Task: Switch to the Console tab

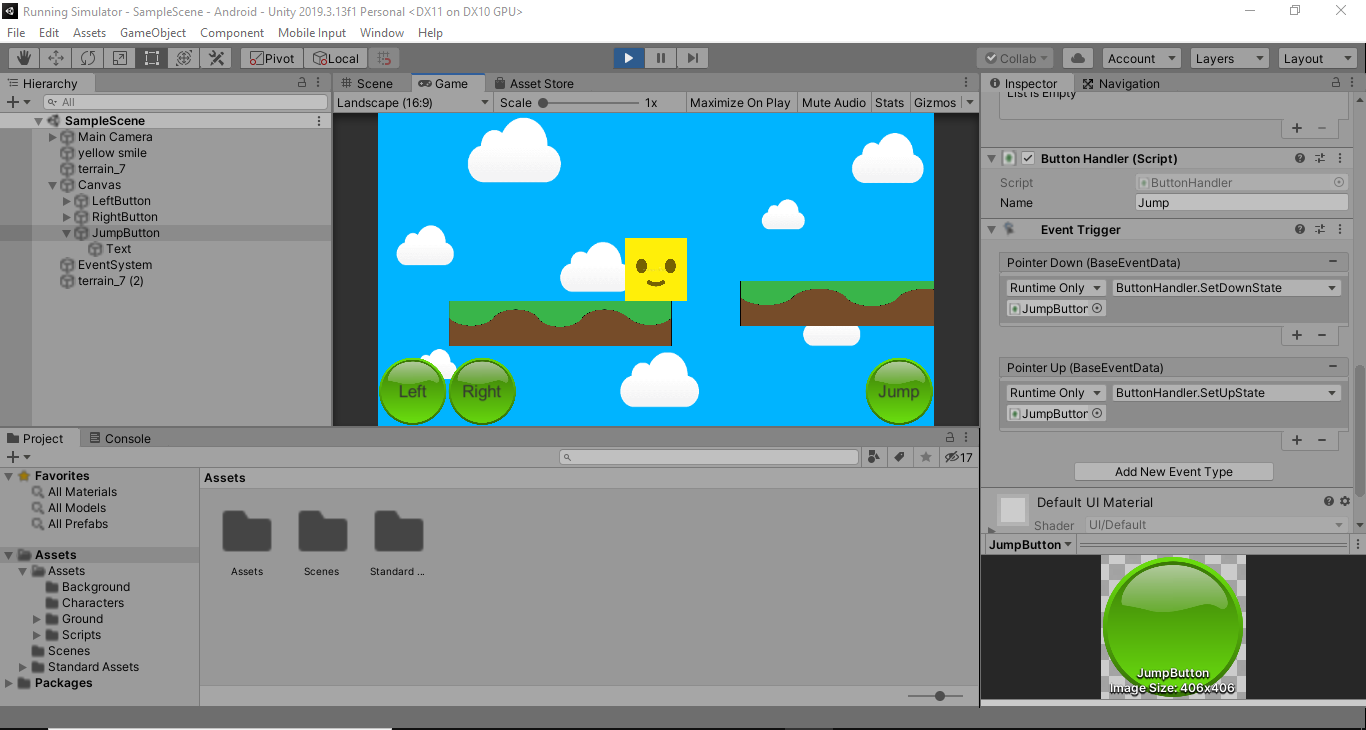Action: coord(120,438)
